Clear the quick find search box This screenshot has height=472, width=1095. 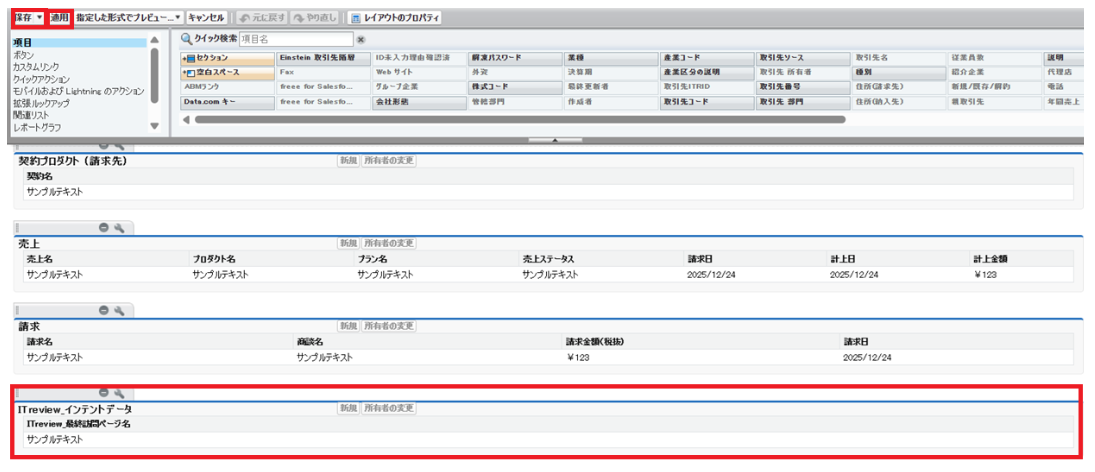(361, 40)
